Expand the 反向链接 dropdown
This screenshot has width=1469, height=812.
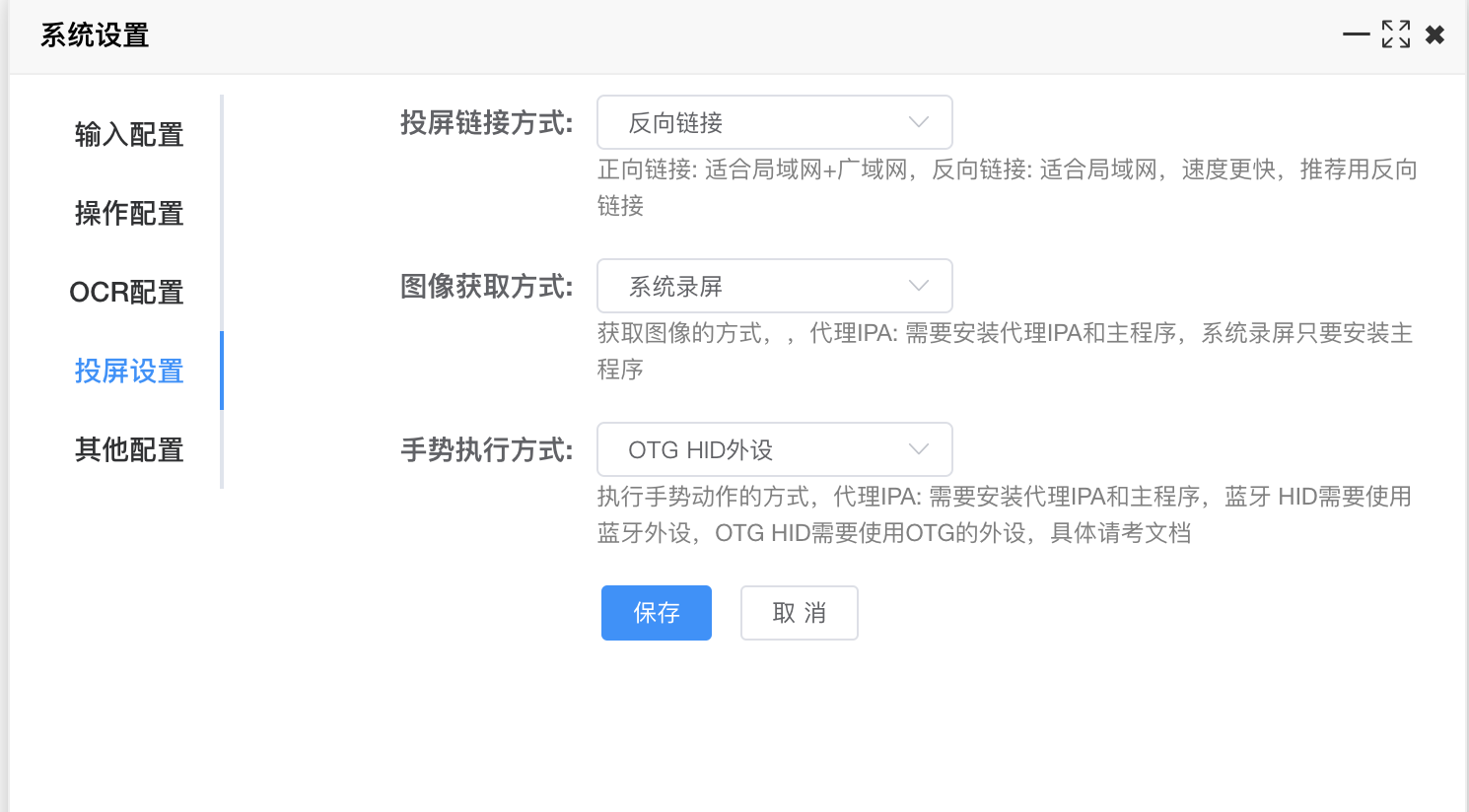(x=775, y=122)
